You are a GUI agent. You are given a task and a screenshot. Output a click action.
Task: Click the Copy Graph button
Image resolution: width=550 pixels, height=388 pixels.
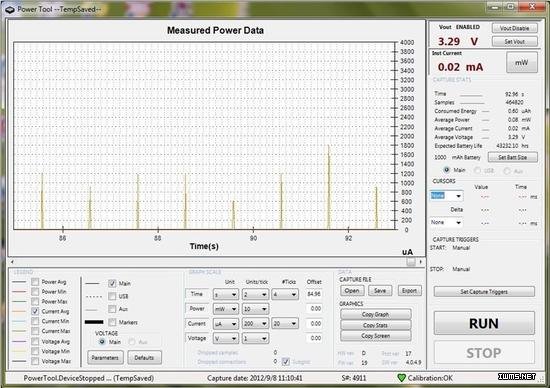[x=375, y=314]
